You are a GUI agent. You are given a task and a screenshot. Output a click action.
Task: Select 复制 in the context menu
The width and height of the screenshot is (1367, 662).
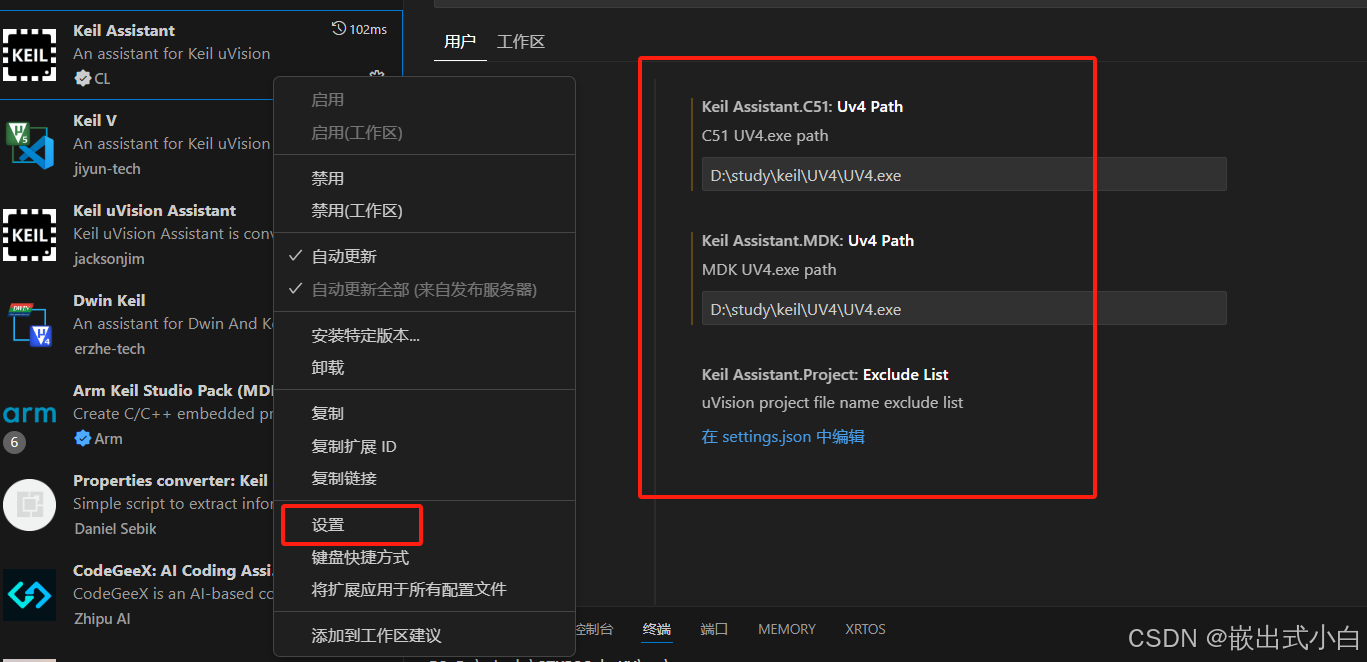click(424, 413)
